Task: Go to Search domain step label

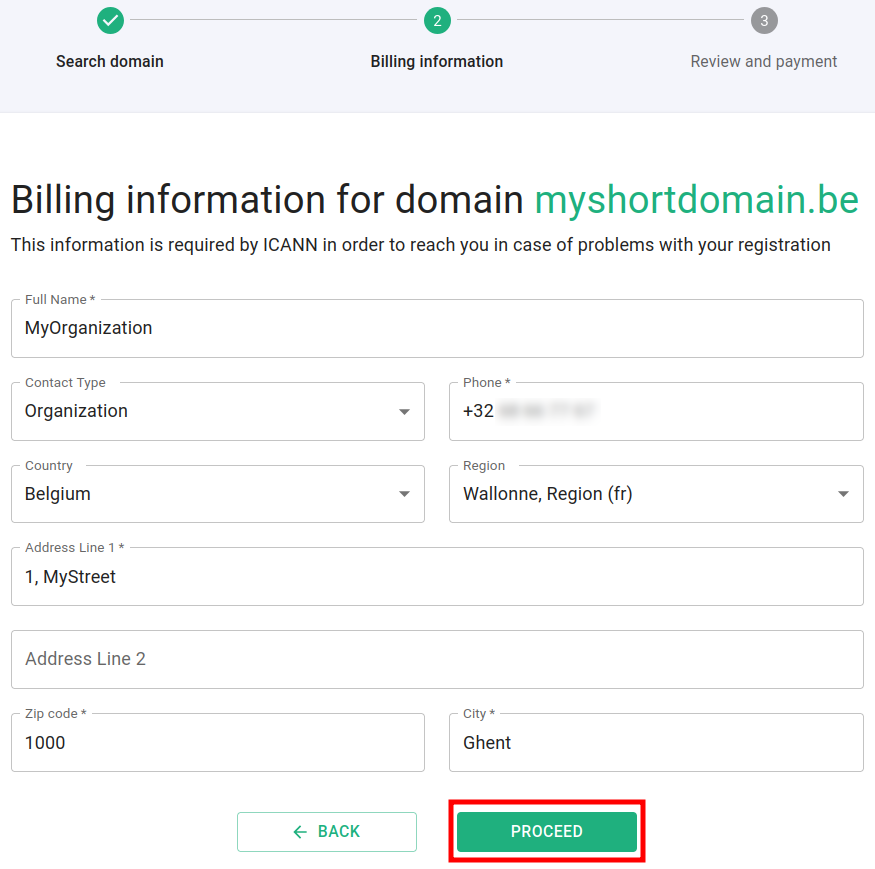Action: pos(110,61)
